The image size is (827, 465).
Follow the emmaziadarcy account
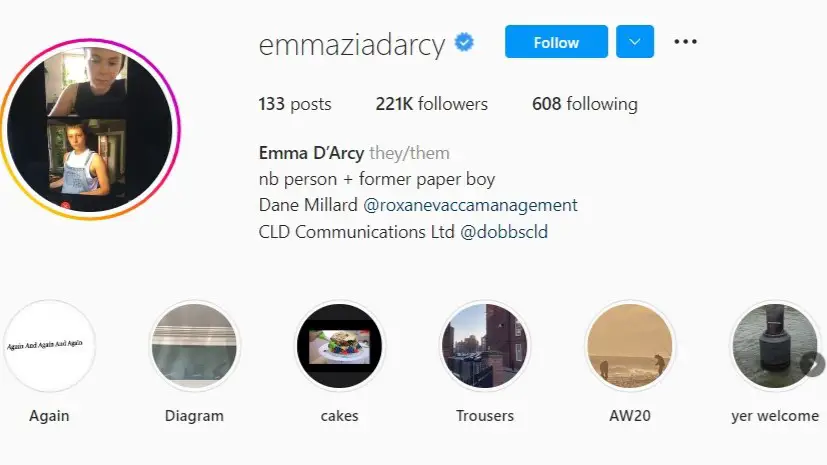pos(556,42)
